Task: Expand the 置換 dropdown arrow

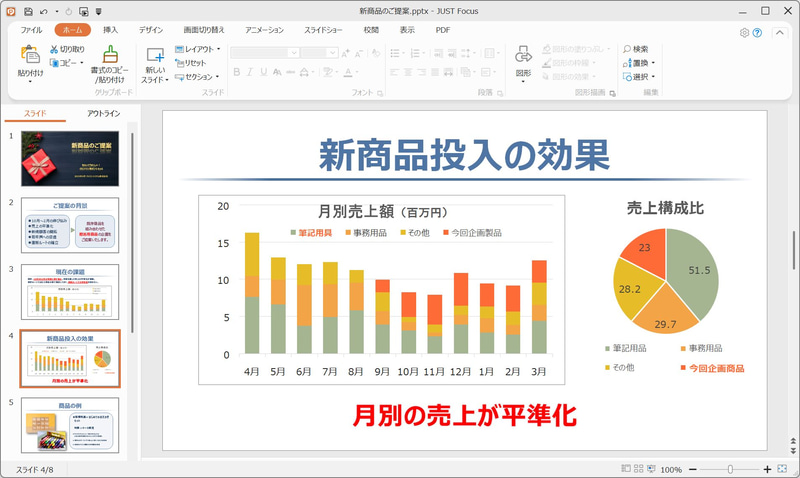Action: tap(653, 63)
